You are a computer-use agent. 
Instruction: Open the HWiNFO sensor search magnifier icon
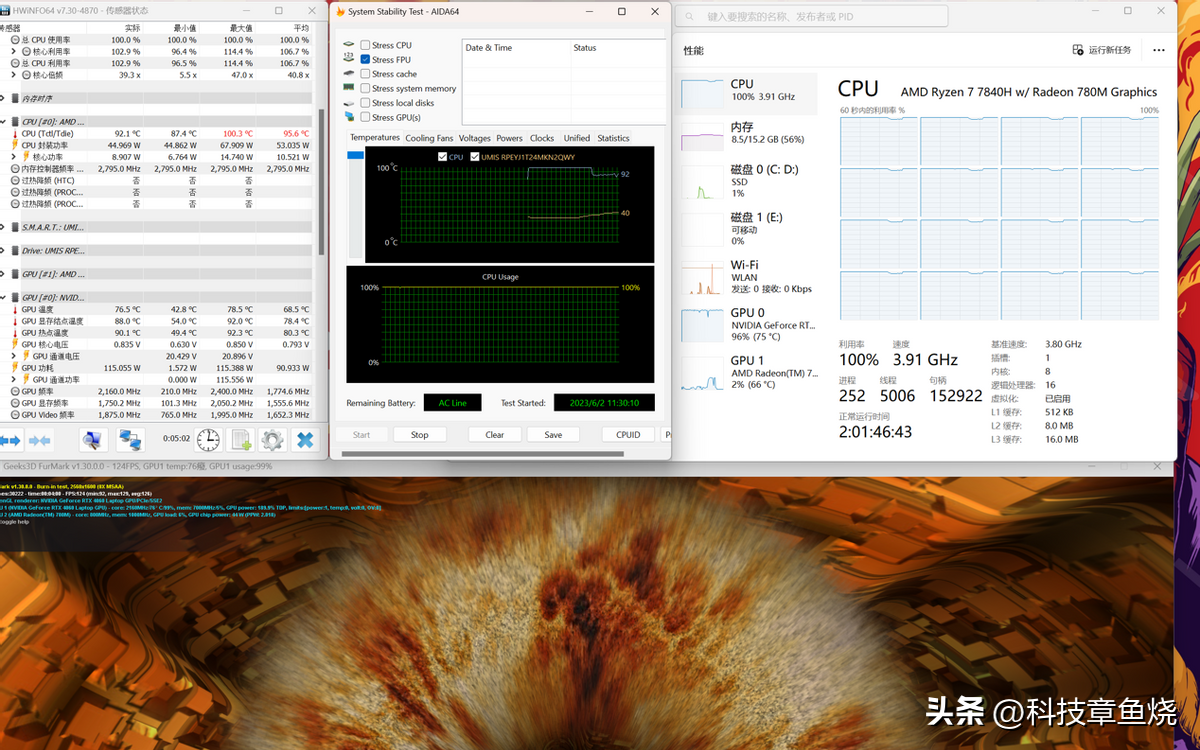pos(93,440)
